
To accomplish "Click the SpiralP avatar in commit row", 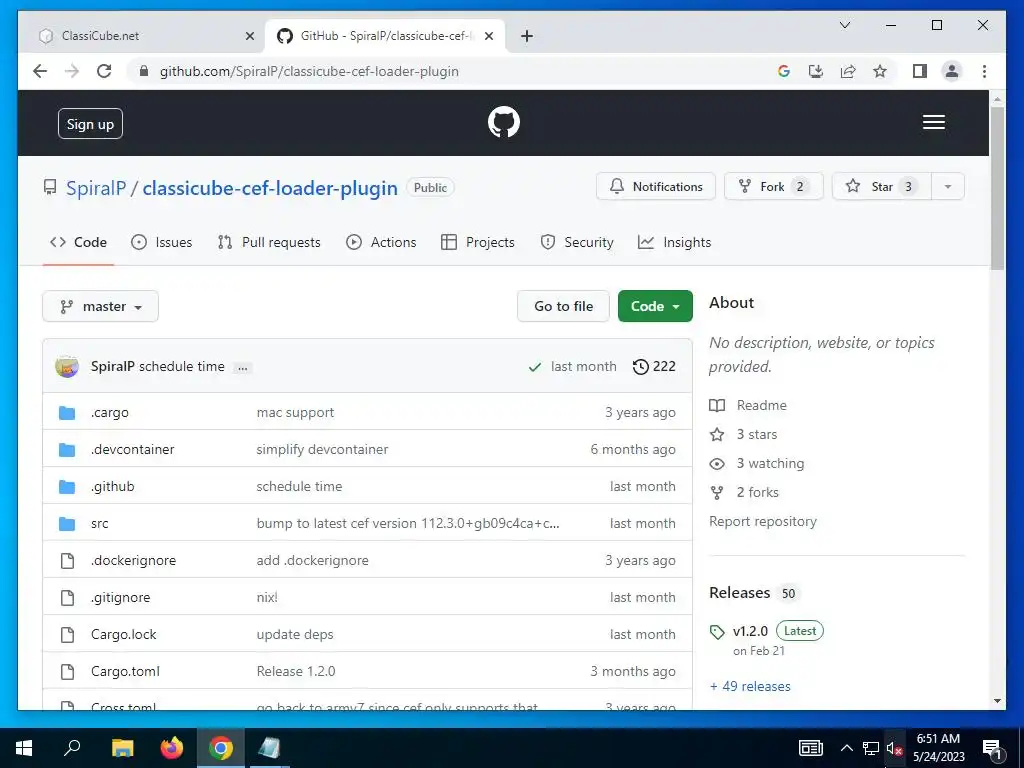I will coord(67,366).
